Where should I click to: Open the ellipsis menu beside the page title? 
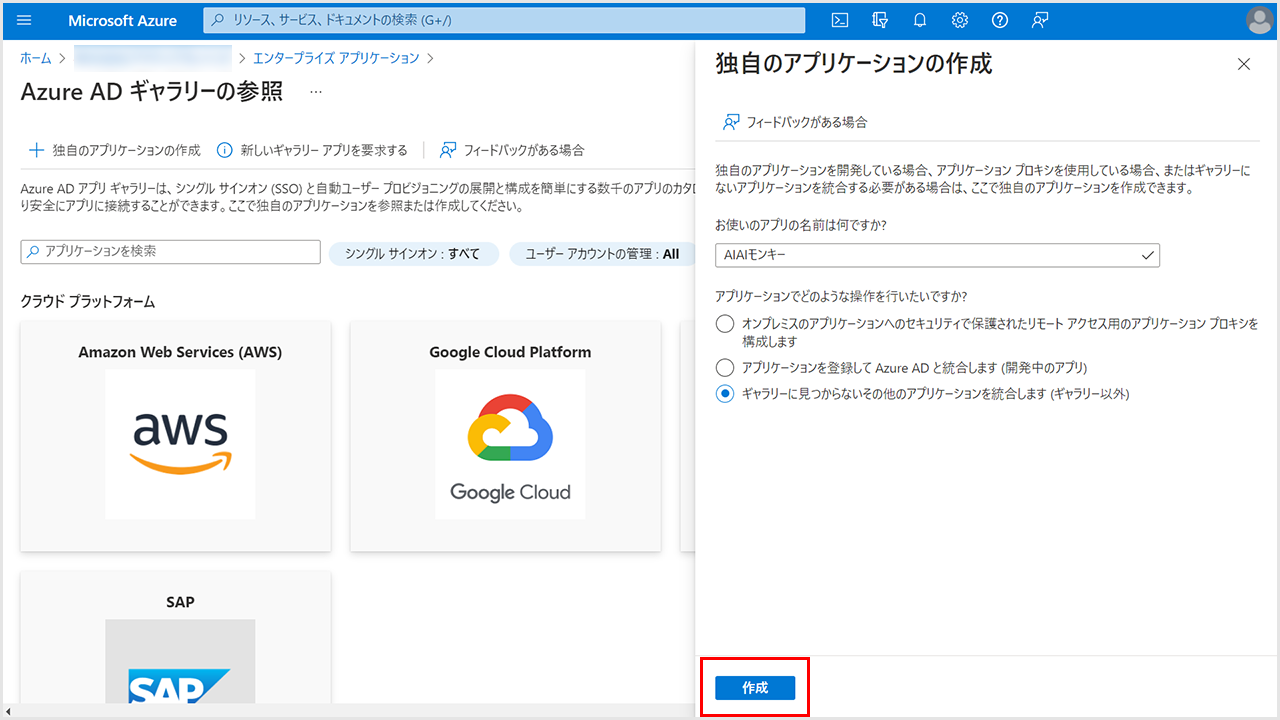click(316, 92)
